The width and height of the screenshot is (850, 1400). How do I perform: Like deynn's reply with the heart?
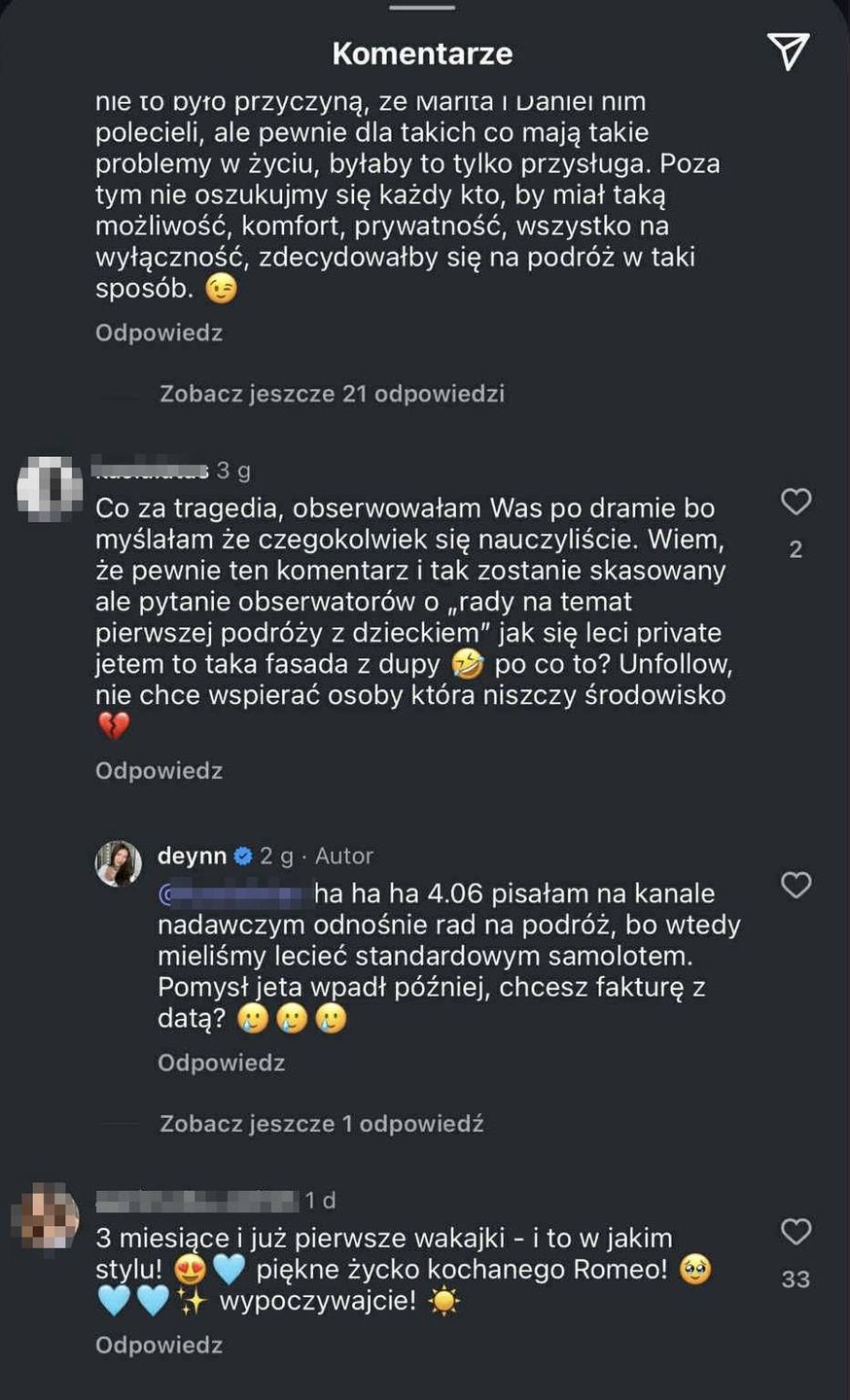796,885
